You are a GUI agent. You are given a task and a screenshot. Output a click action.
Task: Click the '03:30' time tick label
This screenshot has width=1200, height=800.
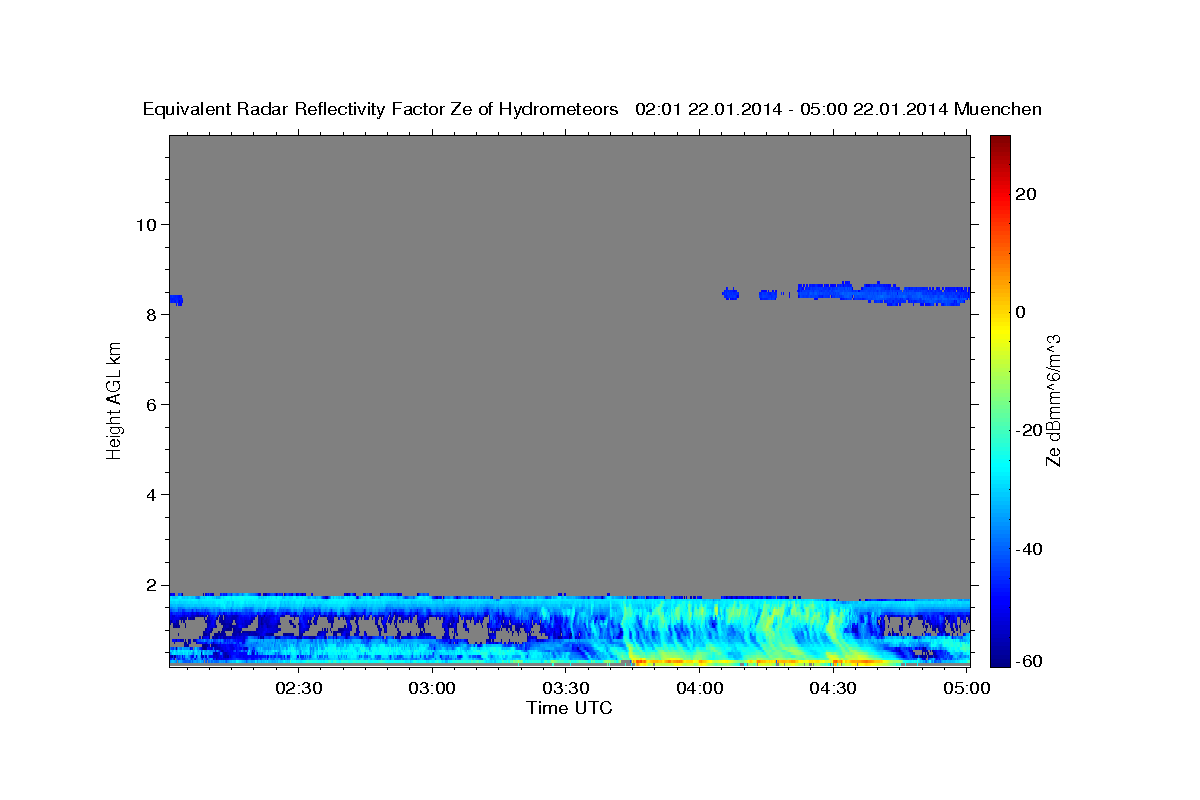[x=566, y=688]
